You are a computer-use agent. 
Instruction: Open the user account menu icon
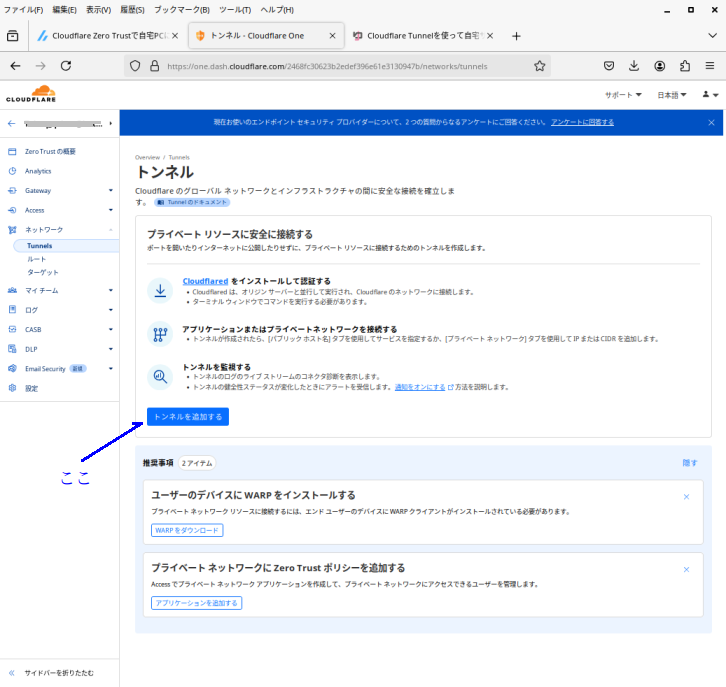click(710, 94)
